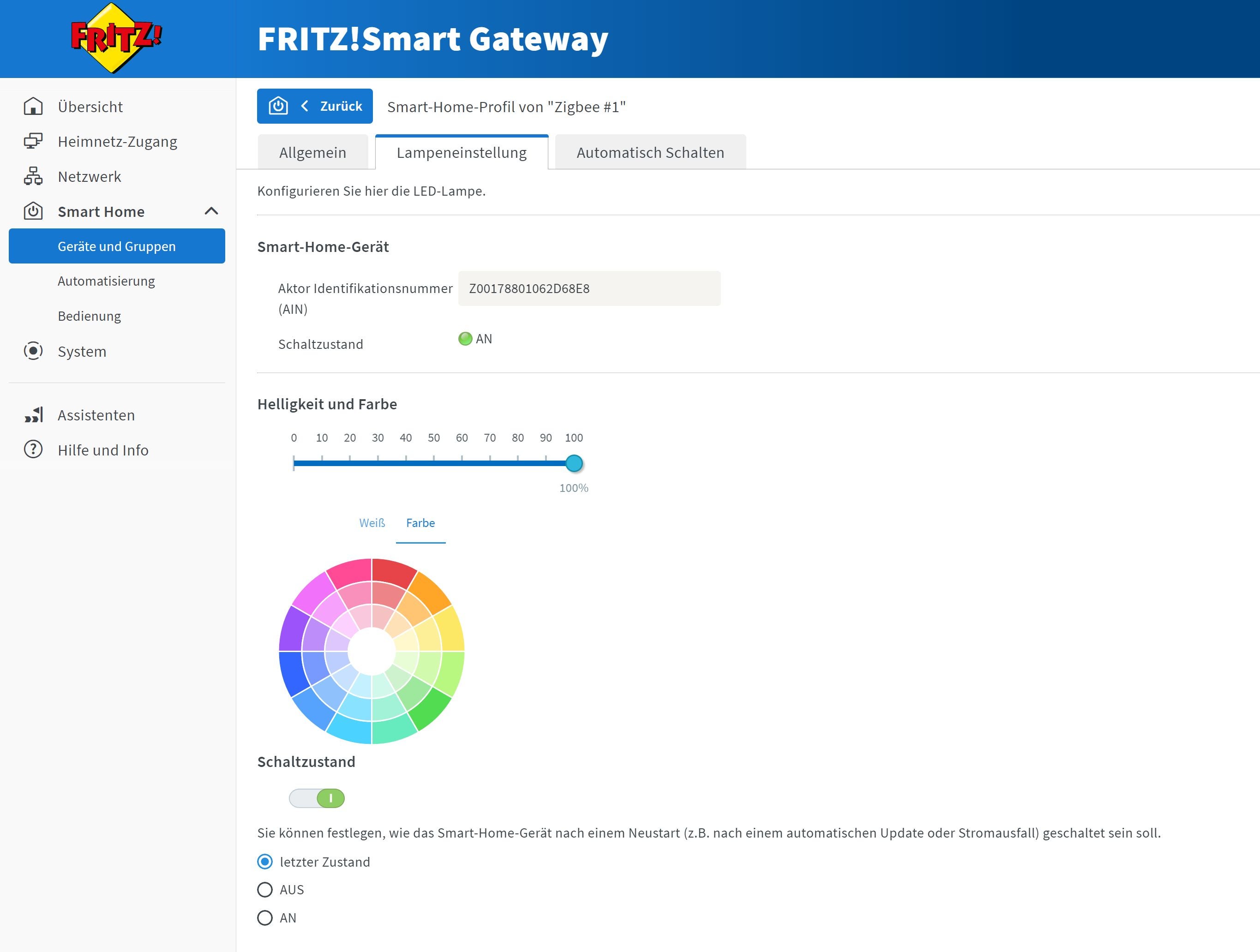Open Heimnetz-Zugang menu entry

click(117, 141)
